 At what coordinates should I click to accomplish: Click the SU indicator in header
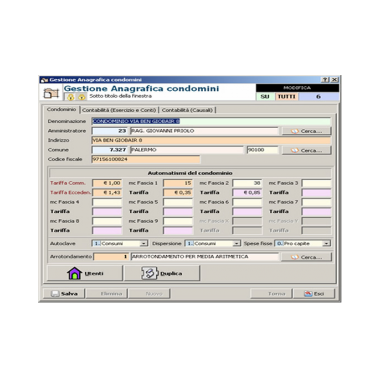coord(265,96)
